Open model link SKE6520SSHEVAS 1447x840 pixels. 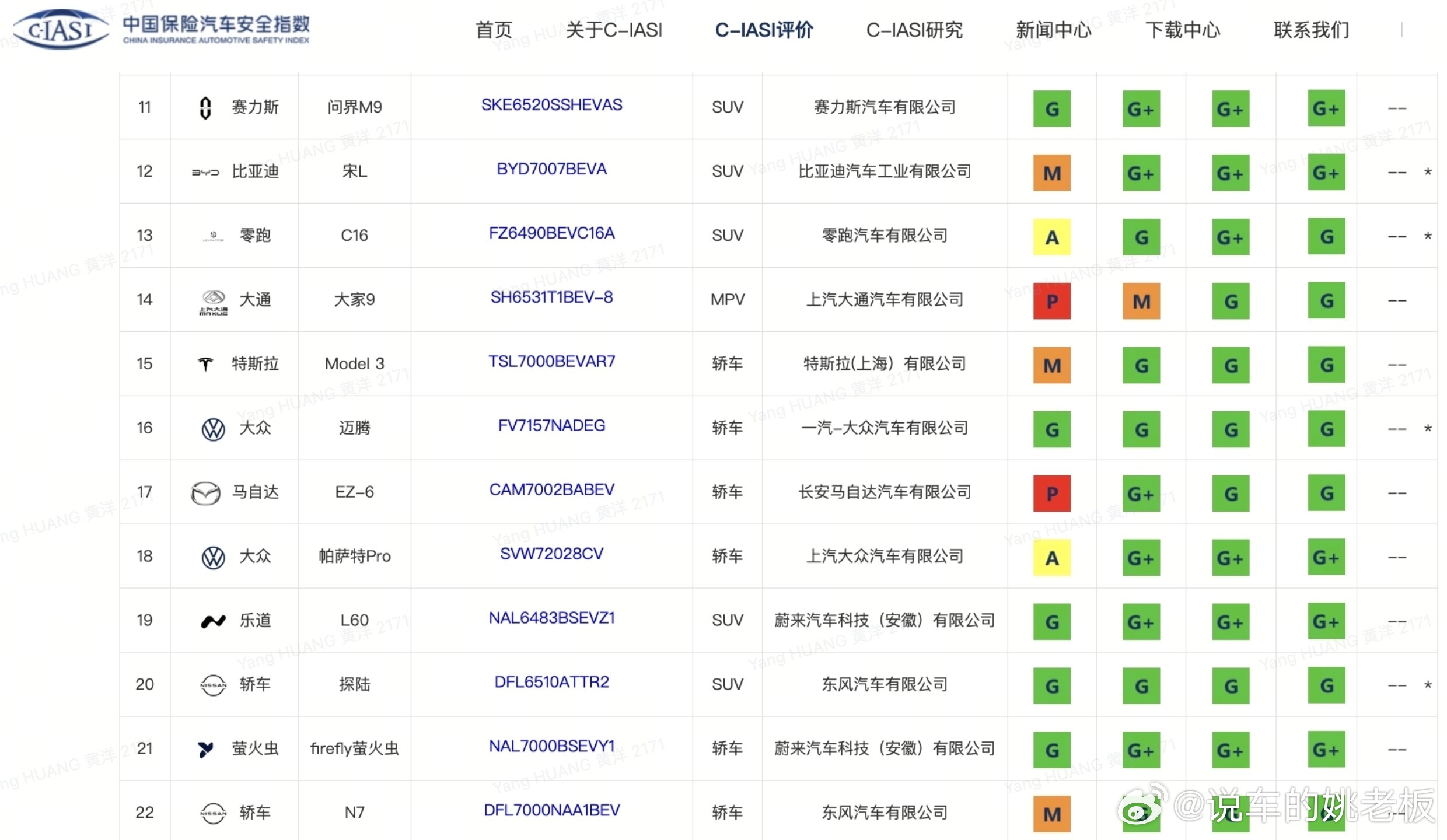(x=551, y=105)
